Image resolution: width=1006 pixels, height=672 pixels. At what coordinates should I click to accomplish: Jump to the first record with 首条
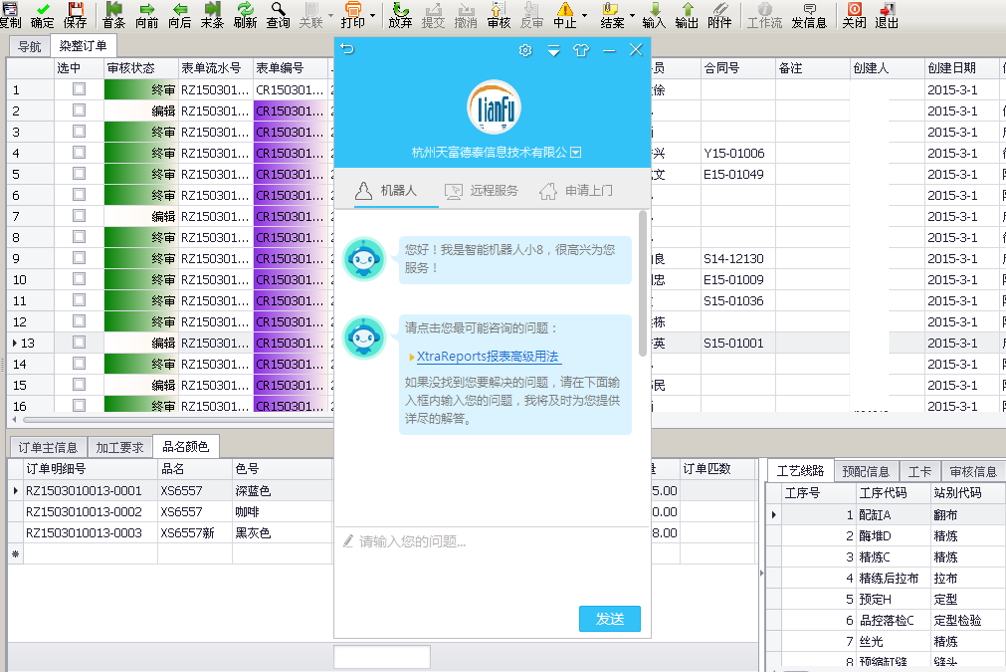114,14
